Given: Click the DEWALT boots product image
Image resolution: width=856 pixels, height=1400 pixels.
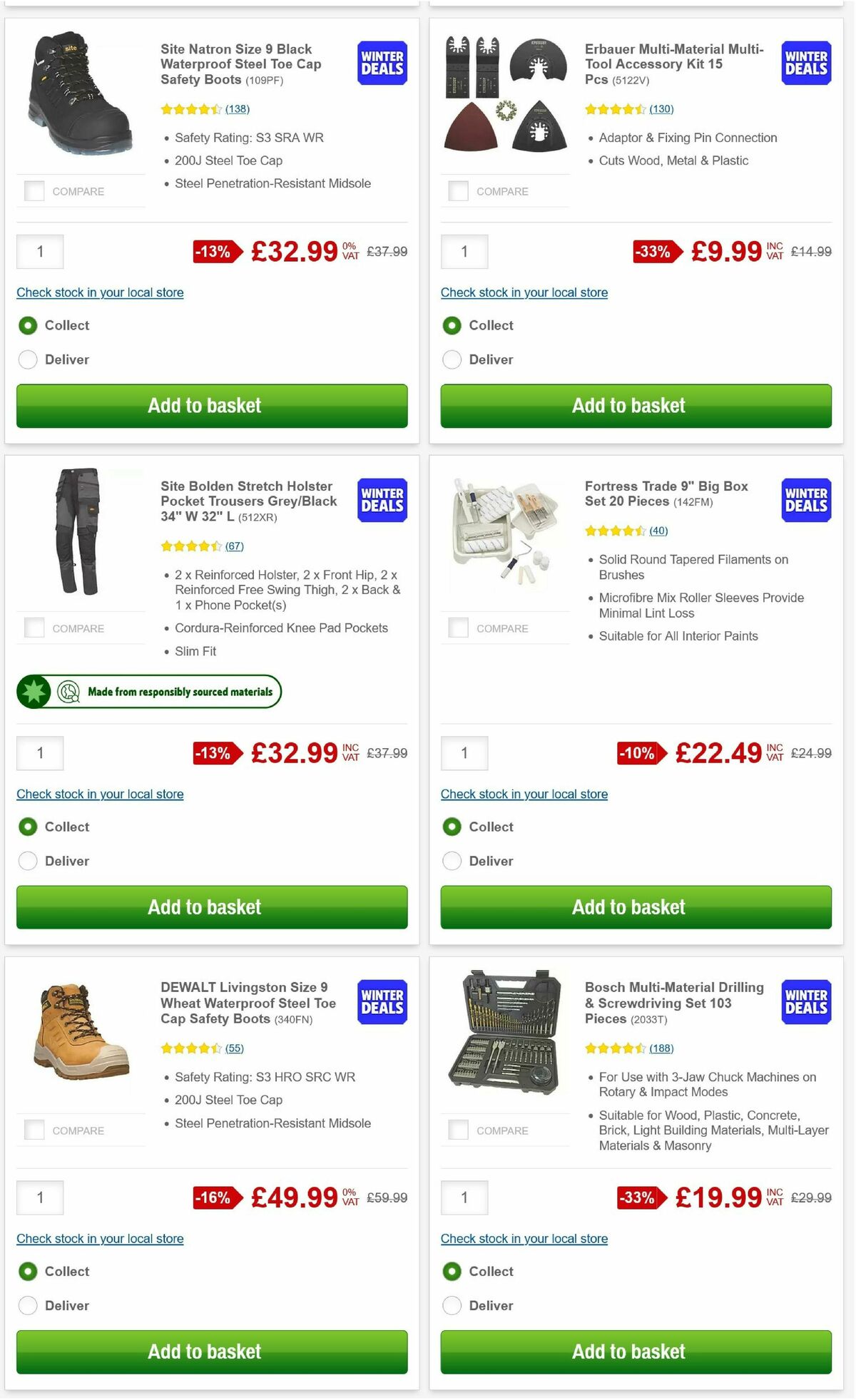Looking at the screenshot, I should [81, 1034].
